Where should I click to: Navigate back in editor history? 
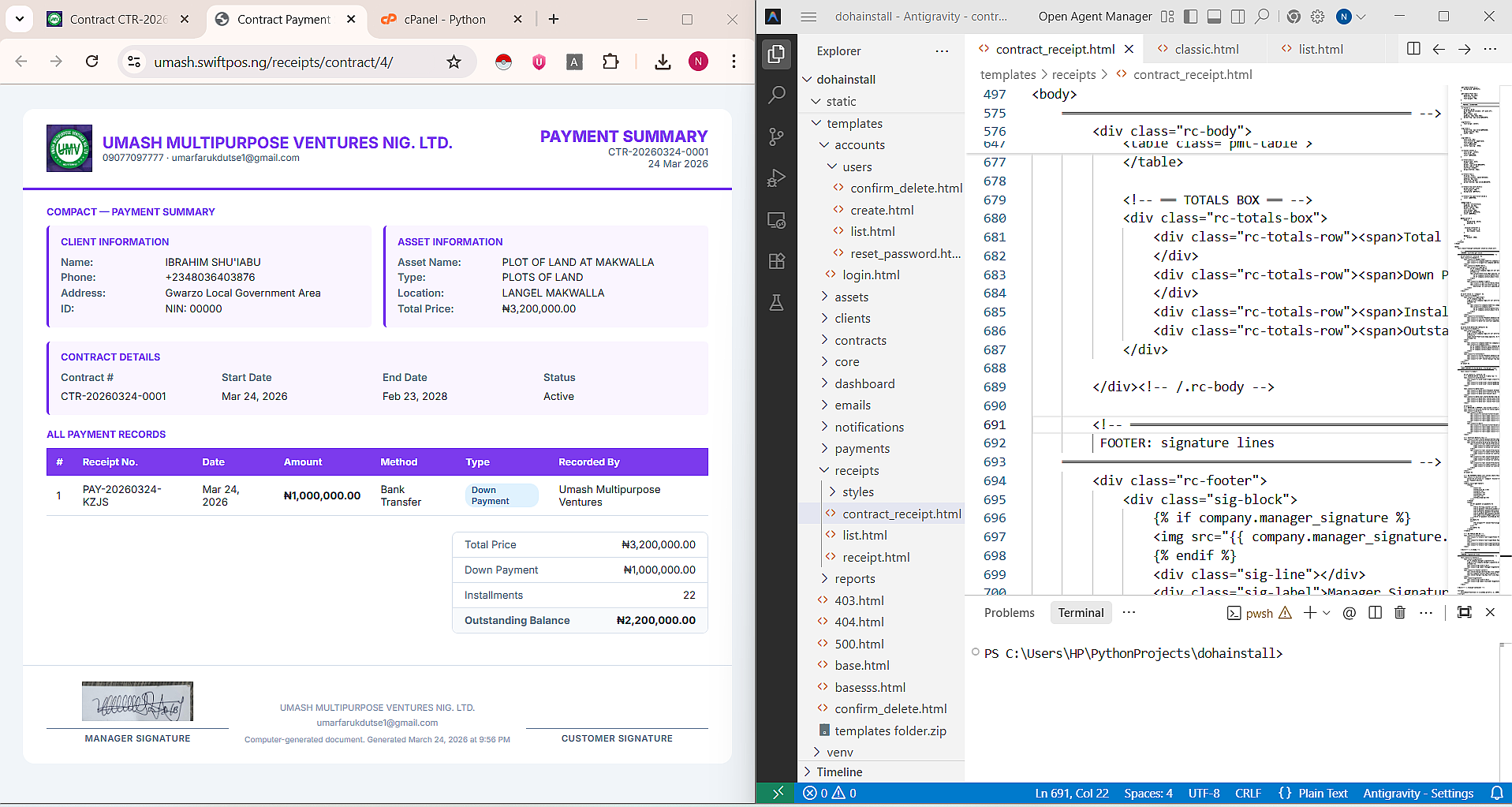tap(1439, 49)
